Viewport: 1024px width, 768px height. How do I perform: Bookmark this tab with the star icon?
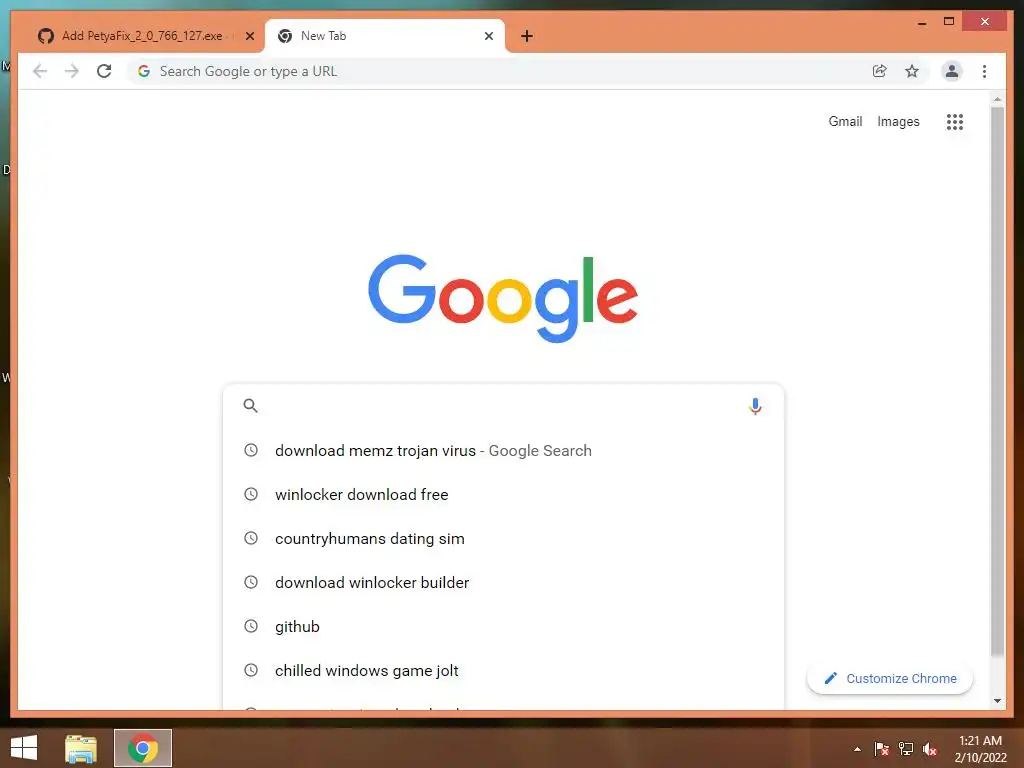pos(912,71)
